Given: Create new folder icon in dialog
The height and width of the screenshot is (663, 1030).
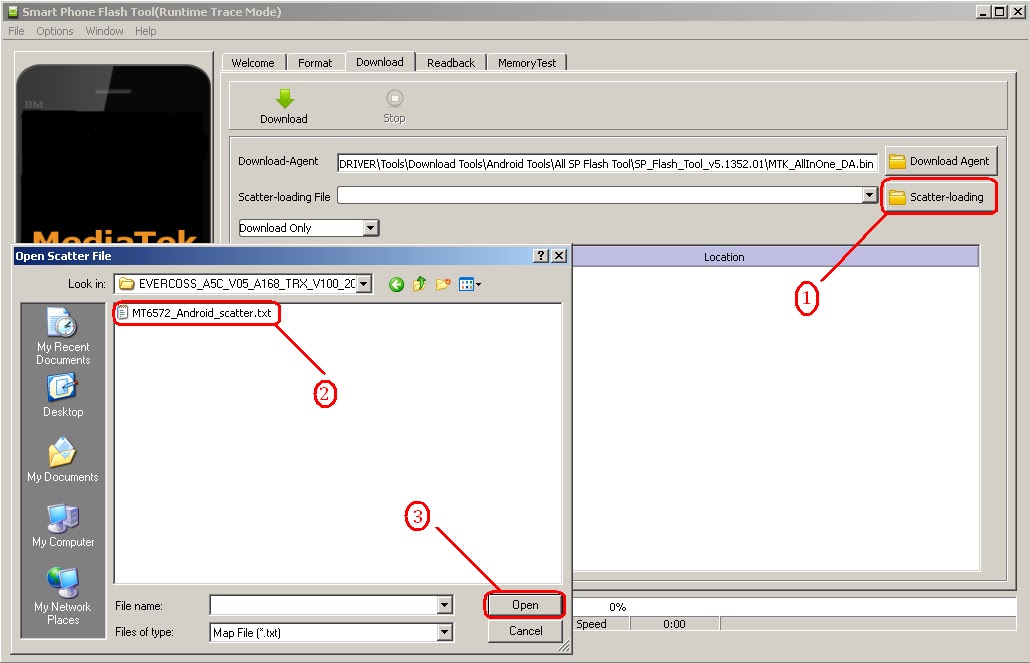Looking at the screenshot, I should coord(443,284).
